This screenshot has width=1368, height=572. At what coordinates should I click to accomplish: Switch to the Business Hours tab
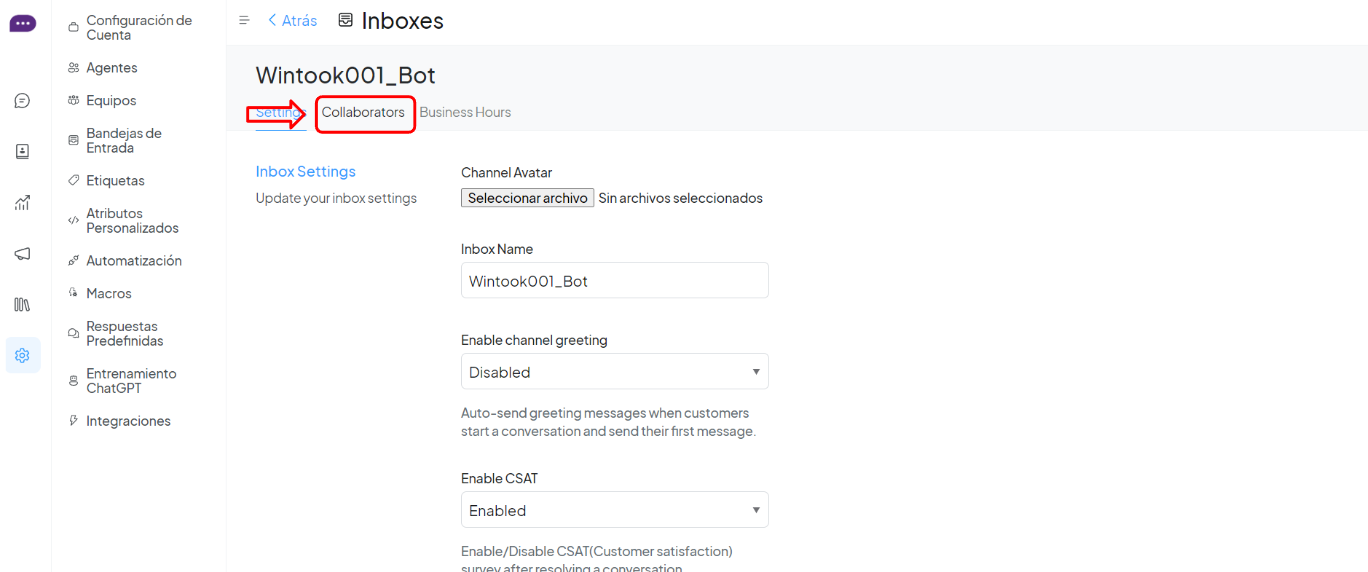(x=465, y=112)
